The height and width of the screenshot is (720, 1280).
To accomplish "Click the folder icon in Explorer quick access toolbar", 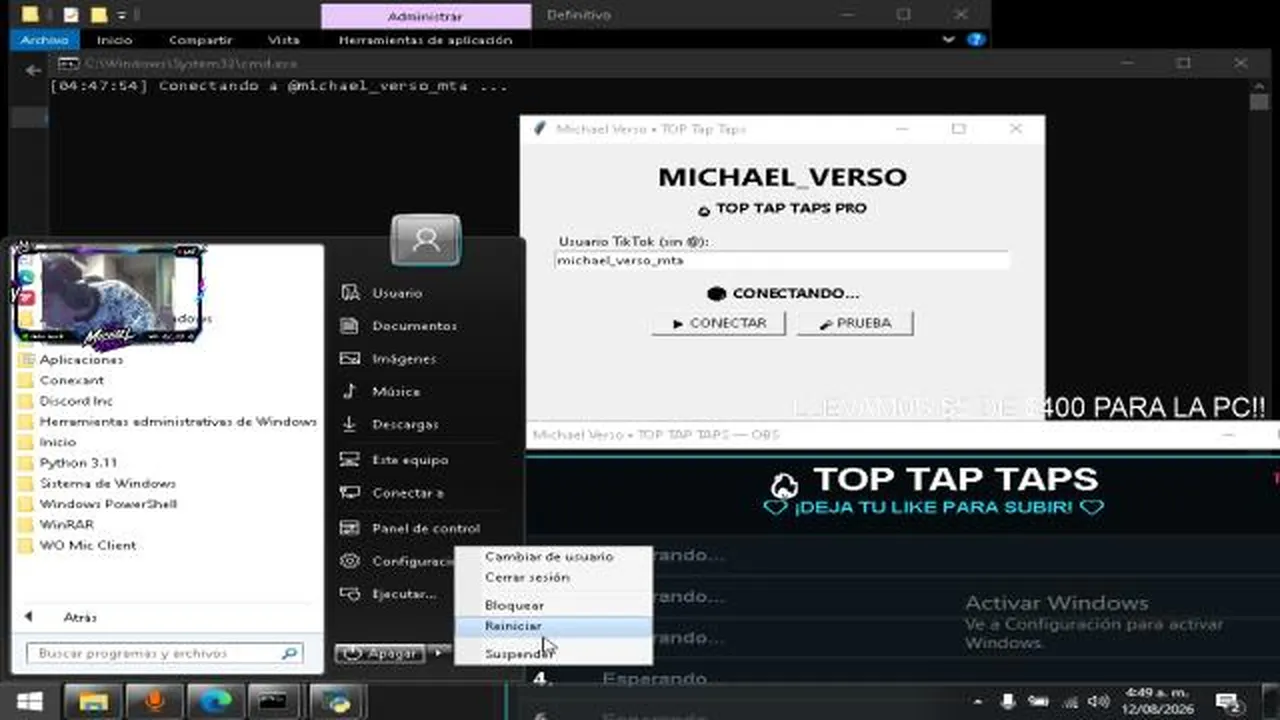I will 98,15.
